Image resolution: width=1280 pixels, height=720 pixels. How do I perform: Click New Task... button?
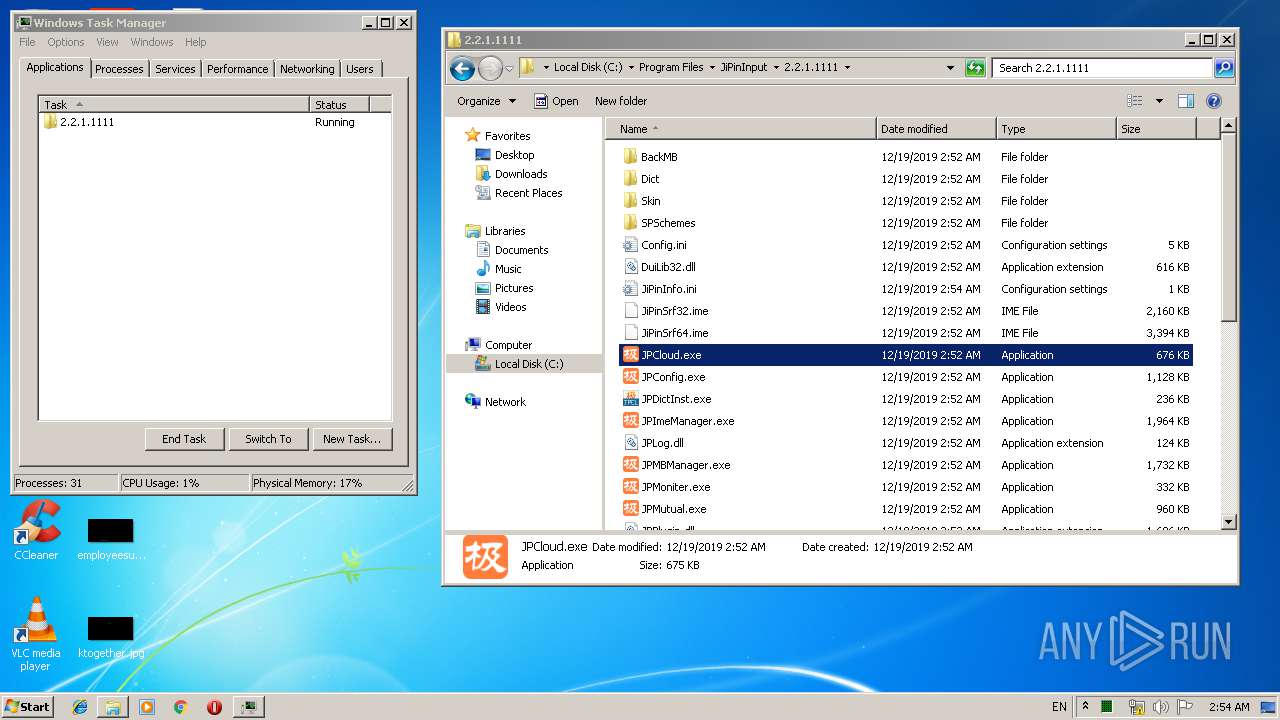pyautogui.click(x=352, y=439)
